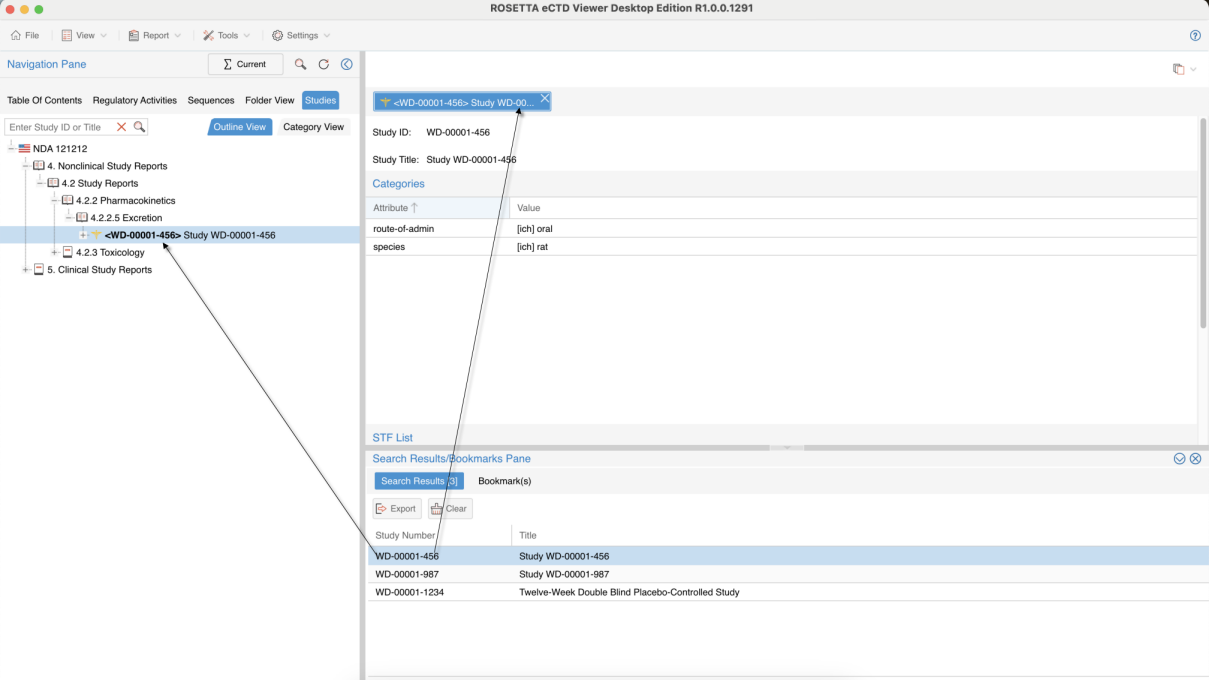The image size is (1209, 680).
Task: Expand the 4.2.3 Toxicology node
Action: tap(55, 252)
